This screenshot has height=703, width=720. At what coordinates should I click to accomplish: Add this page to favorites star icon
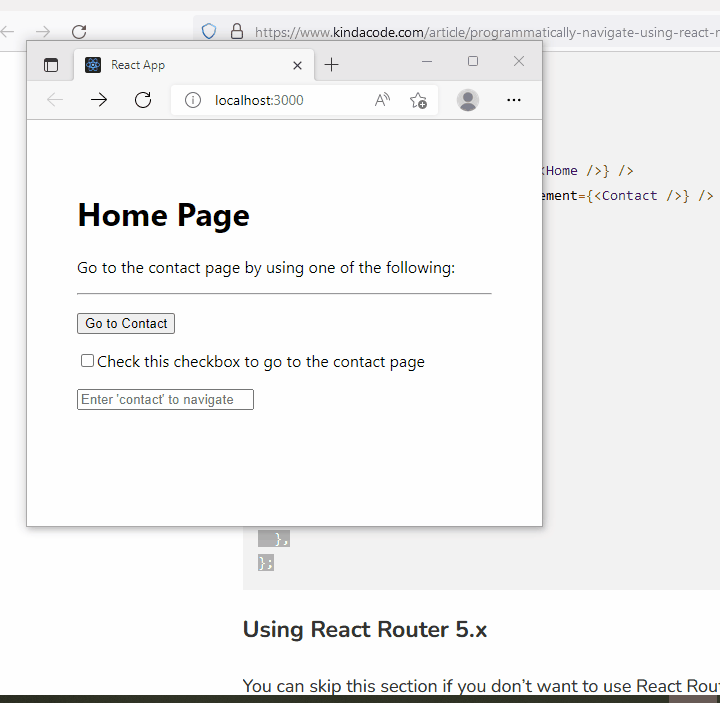pyautogui.click(x=418, y=100)
